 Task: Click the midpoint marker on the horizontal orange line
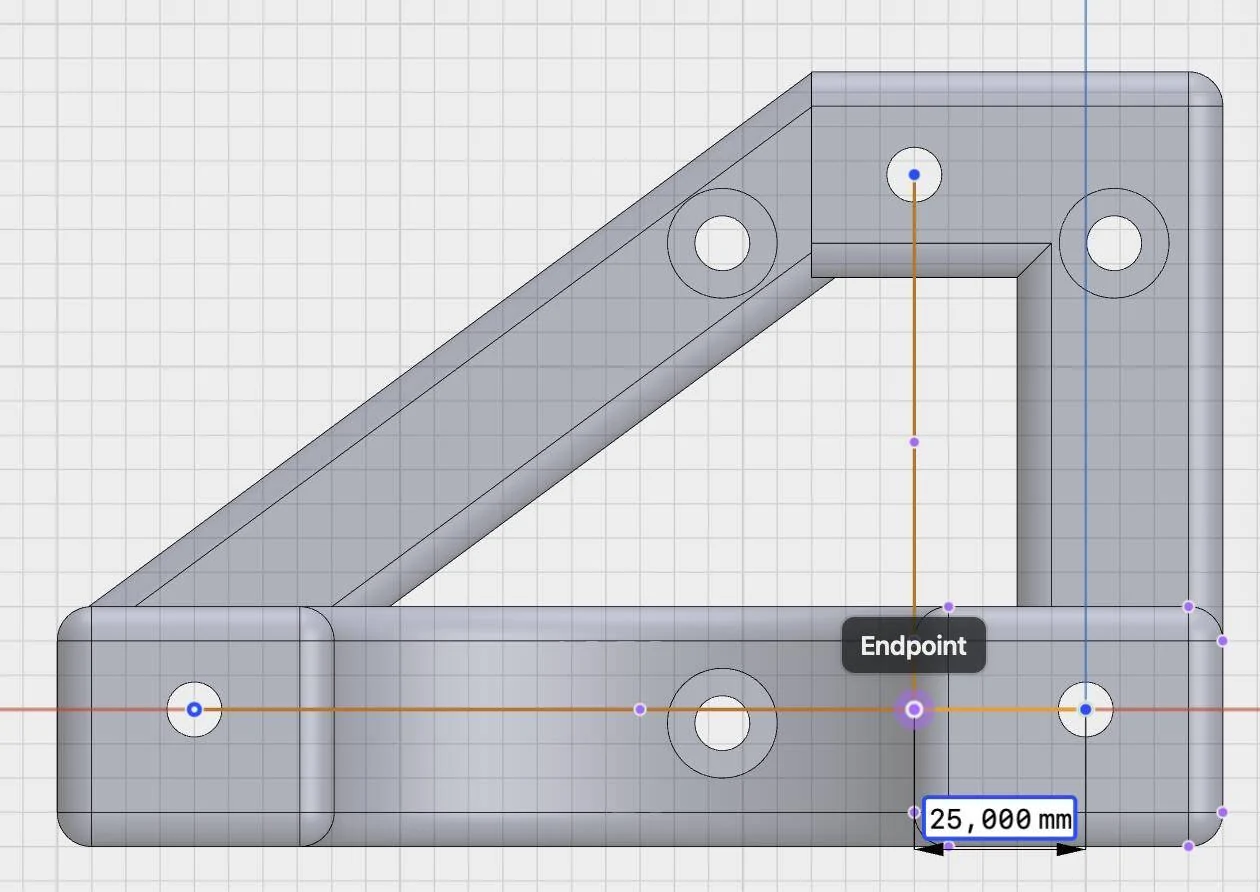coord(640,709)
